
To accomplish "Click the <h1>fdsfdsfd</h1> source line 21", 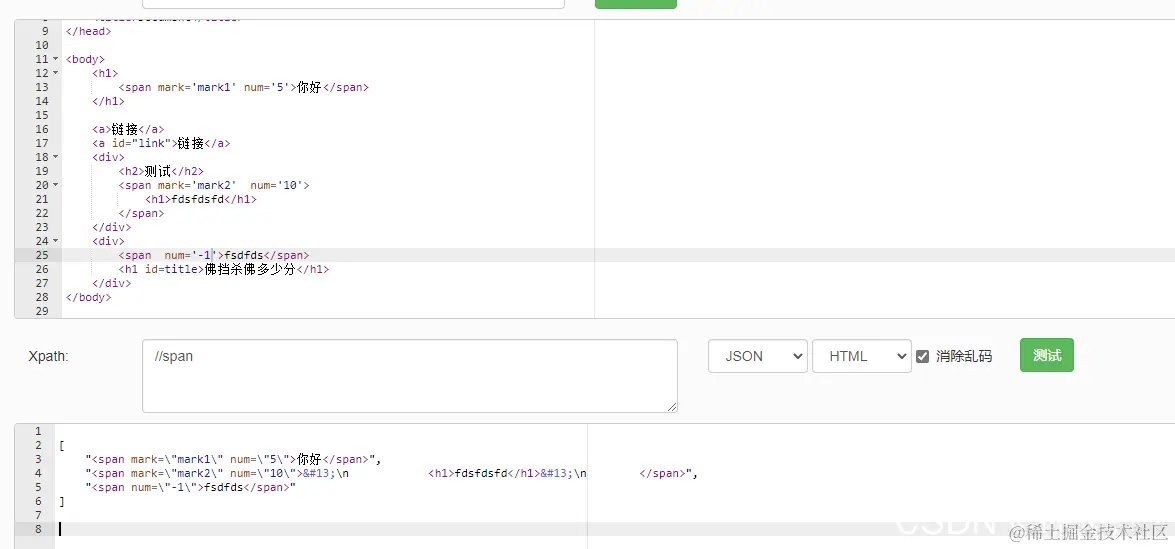I will click(x=201, y=199).
